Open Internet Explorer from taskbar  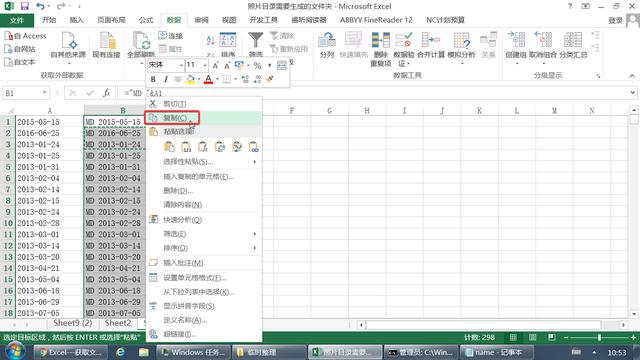120,352
